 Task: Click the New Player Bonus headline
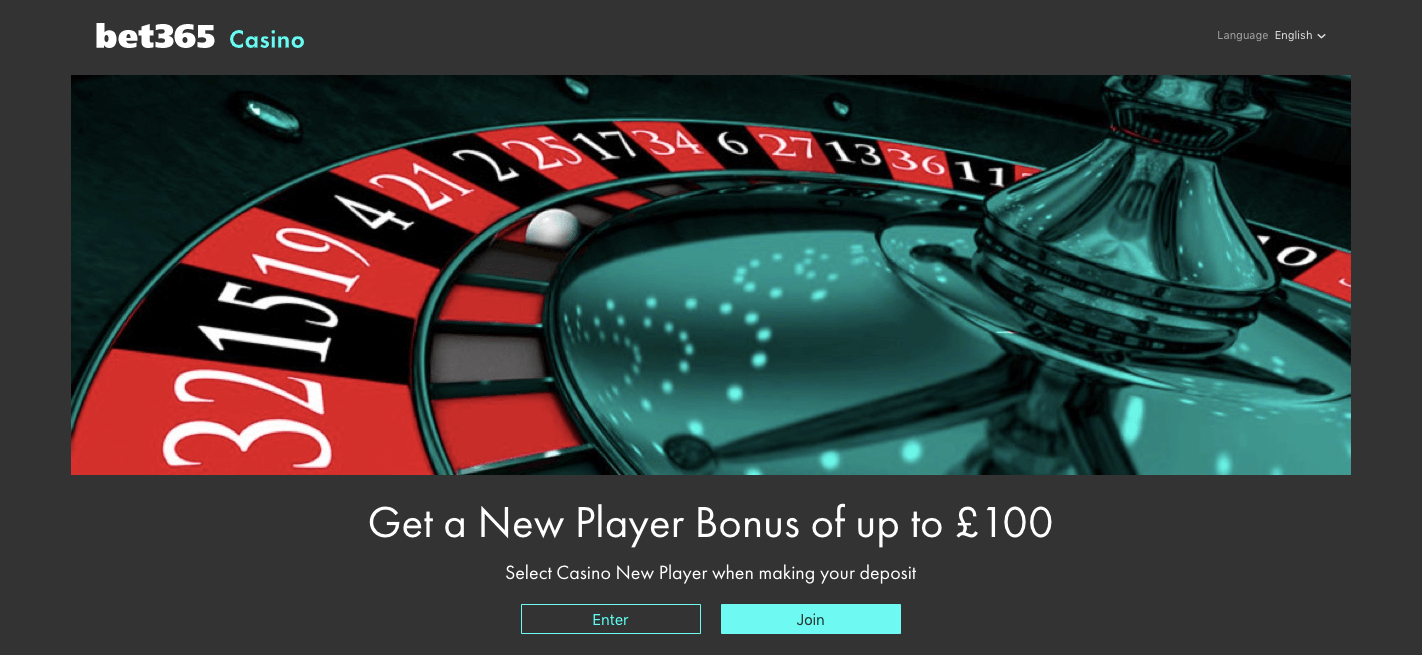click(710, 524)
